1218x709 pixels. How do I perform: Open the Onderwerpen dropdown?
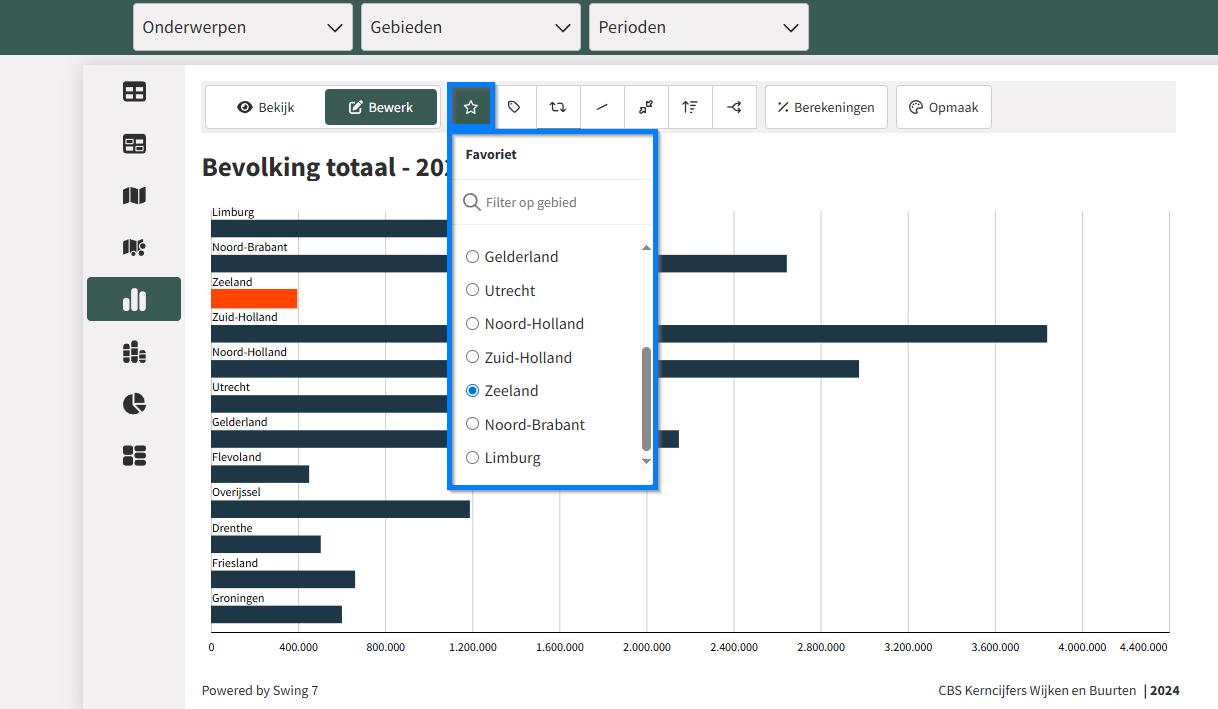(243, 27)
